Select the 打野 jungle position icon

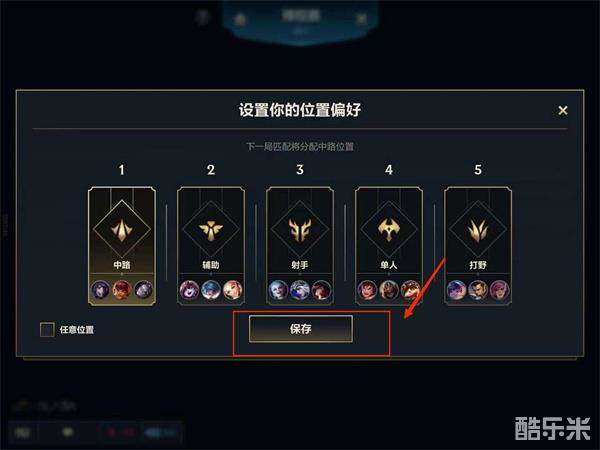(x=478, y=230)
